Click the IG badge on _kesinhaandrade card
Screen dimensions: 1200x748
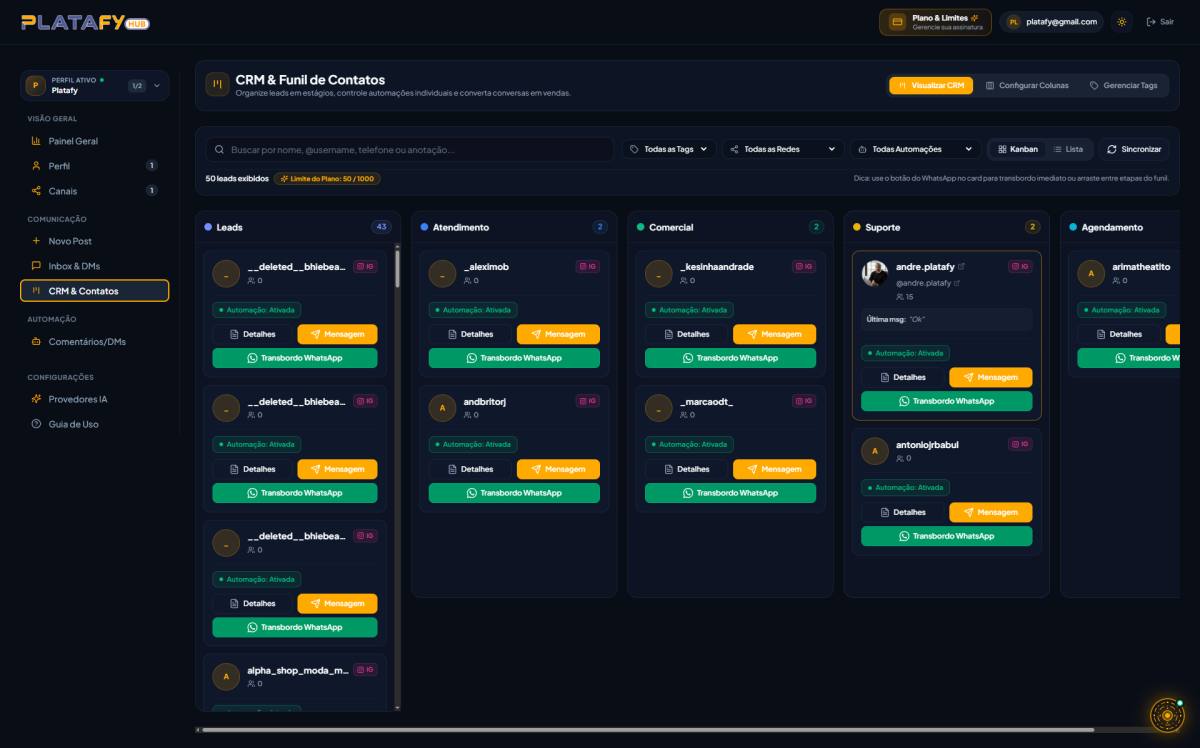(x=804, y=267)
